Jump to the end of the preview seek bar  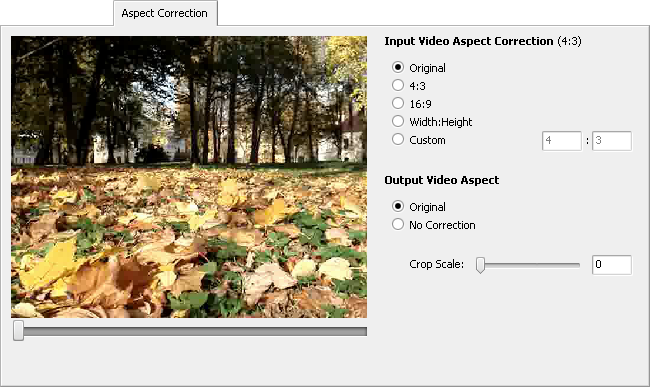(x=365, y=331)
